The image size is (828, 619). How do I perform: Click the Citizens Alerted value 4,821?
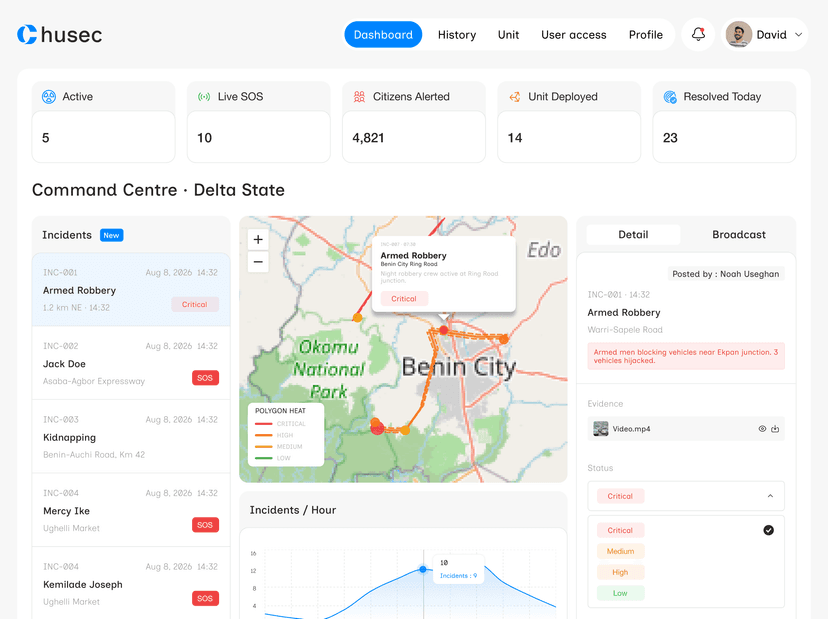368,138
